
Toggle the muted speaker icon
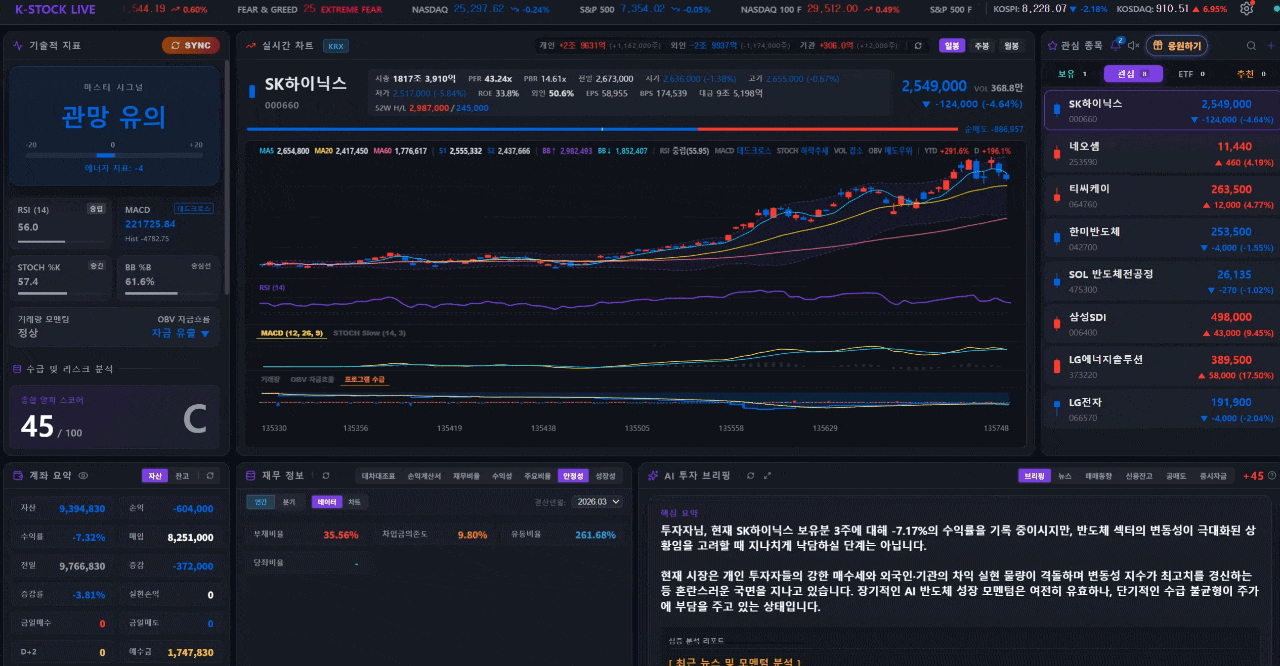pyautogui.click(x=1133, y=45)
